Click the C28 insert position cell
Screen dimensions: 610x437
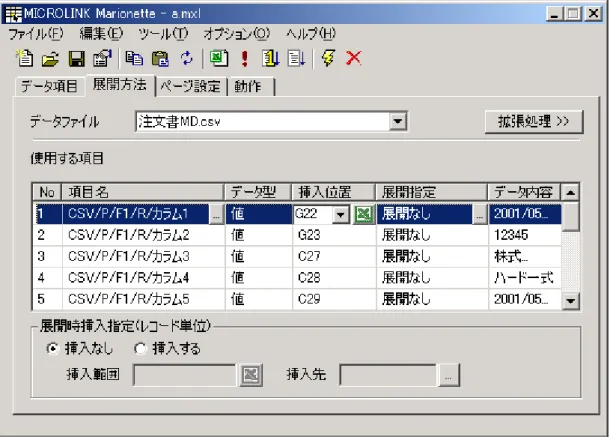click(x=334, y=278)
